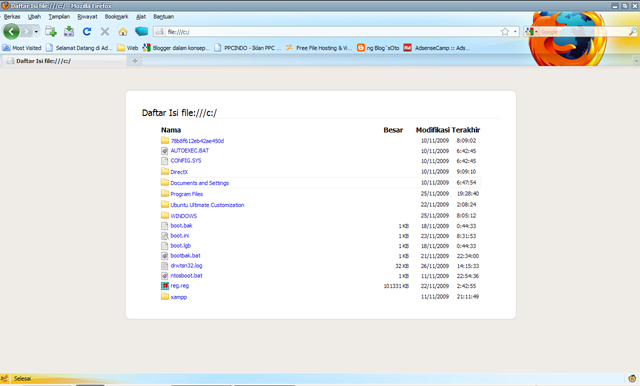Click the status bar face icon at right
The height and width of the screenshot is (386, 640).
[632, 378]
